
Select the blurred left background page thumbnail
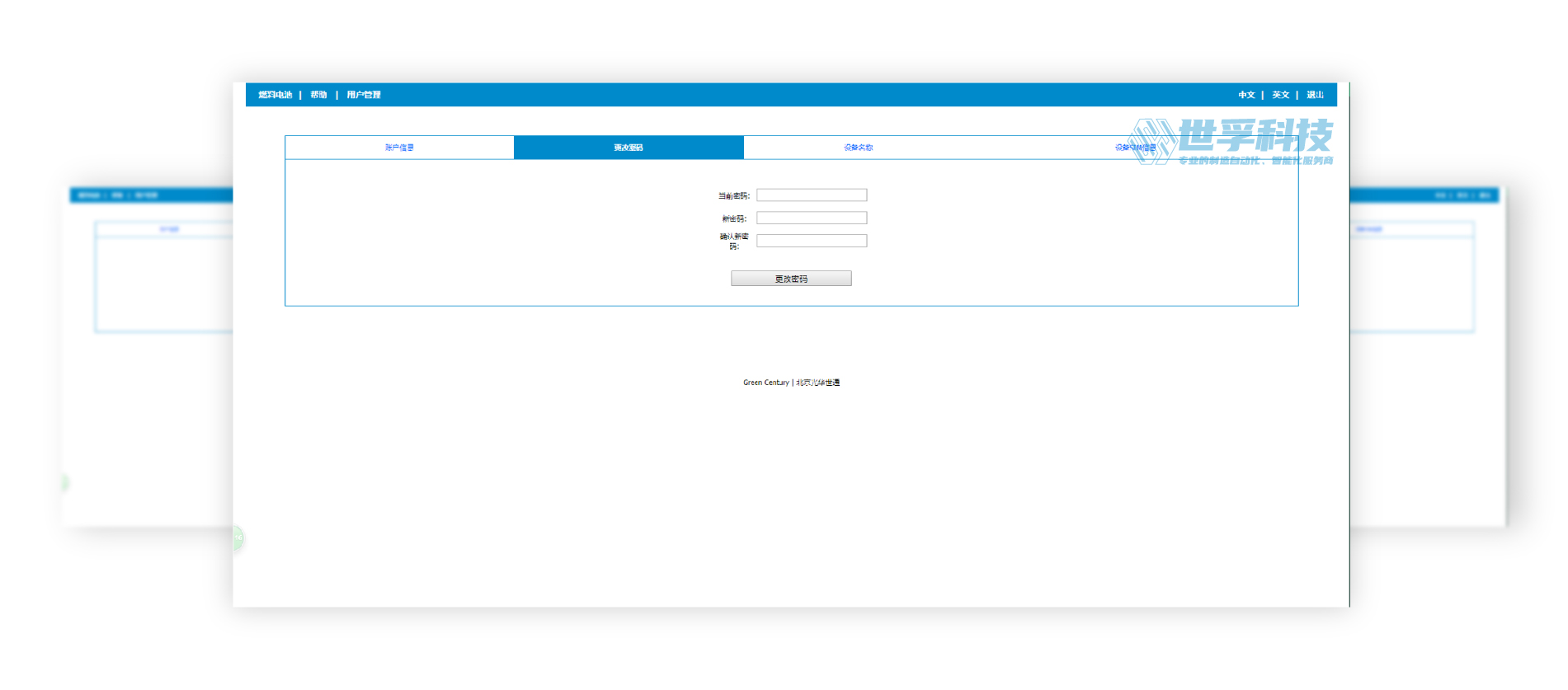[148, 354]
